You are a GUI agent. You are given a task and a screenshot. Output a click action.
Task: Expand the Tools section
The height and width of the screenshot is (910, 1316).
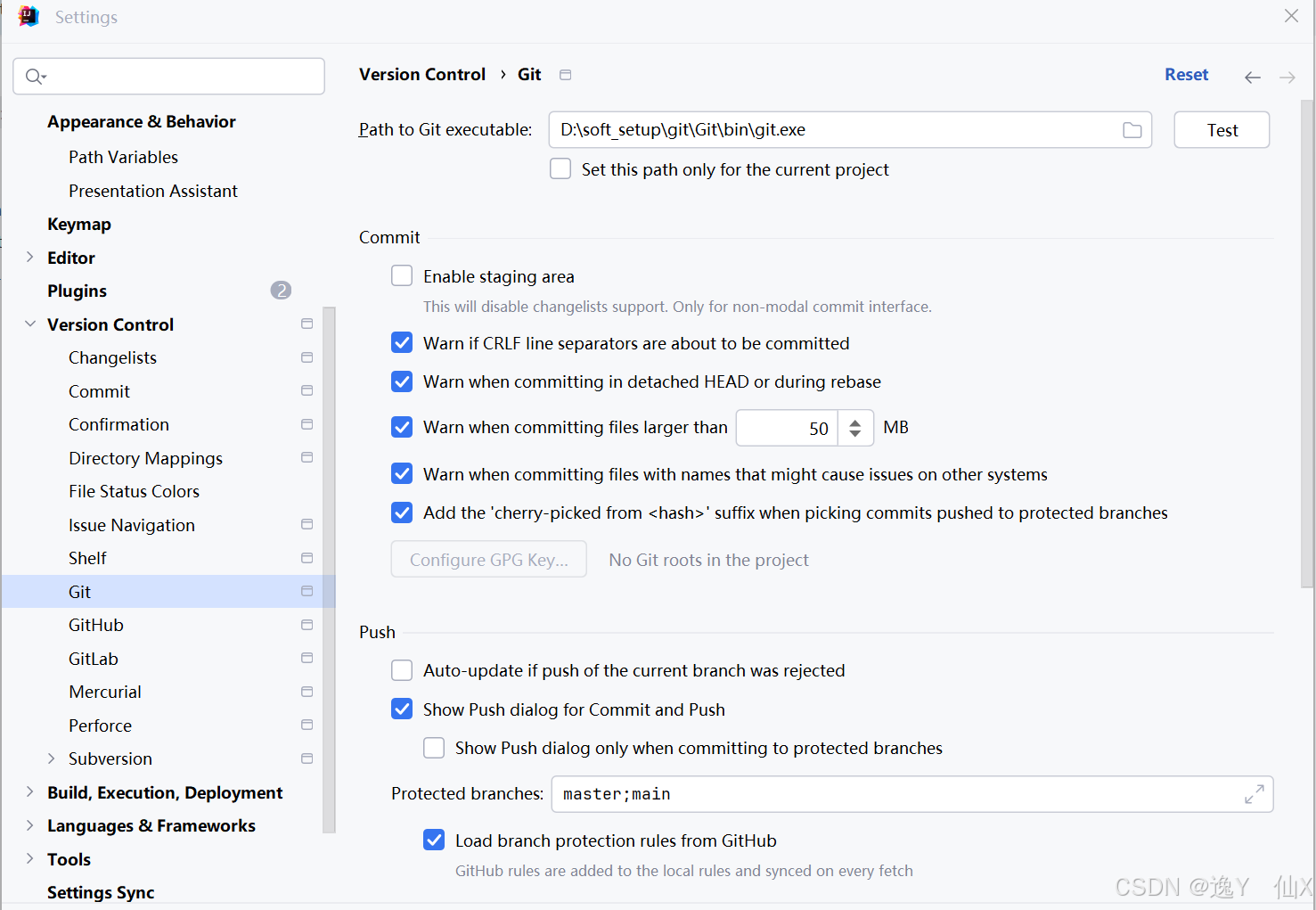point(29,859)
